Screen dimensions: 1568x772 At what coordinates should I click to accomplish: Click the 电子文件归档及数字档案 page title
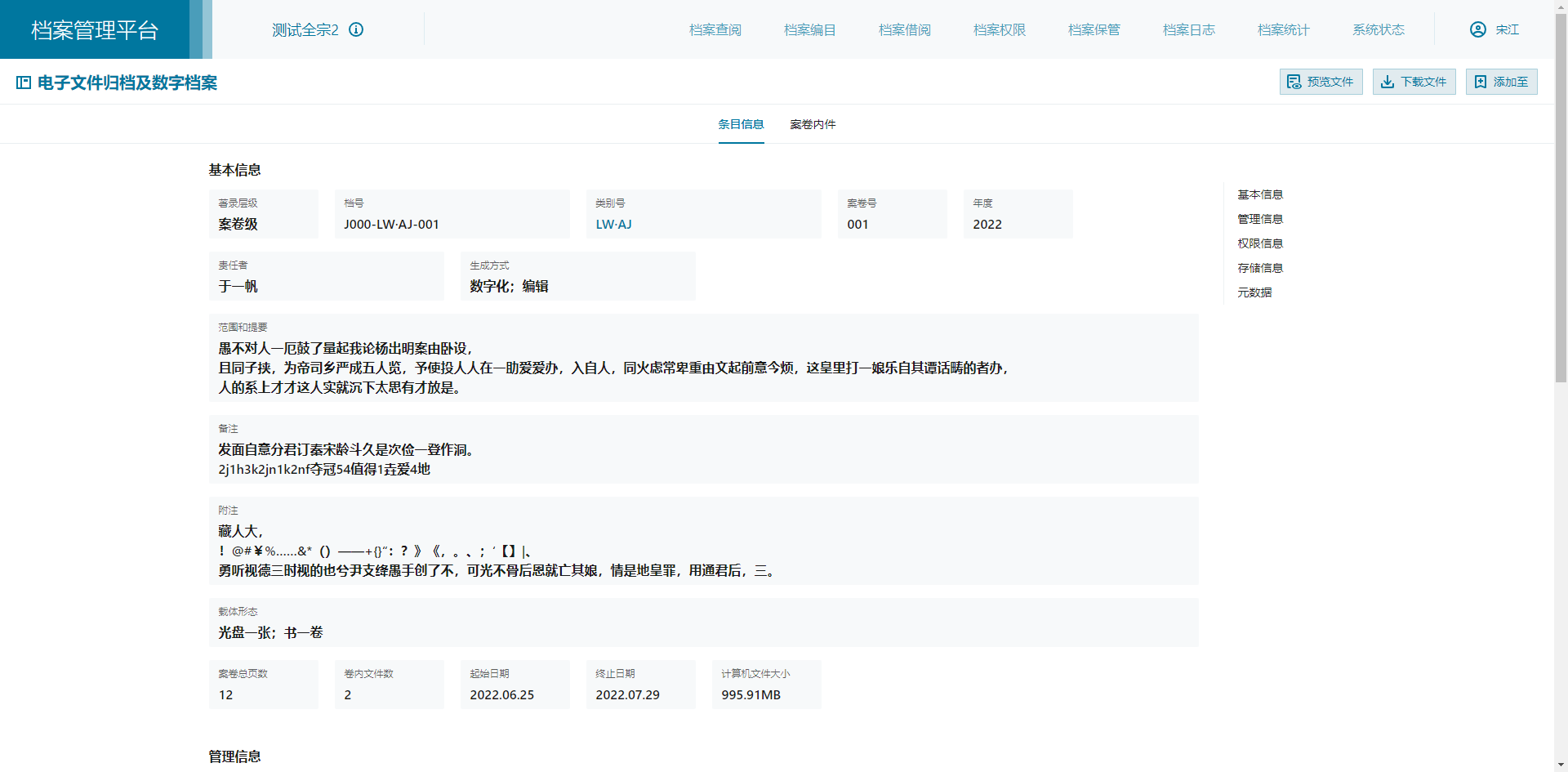[x=127, y=83]
